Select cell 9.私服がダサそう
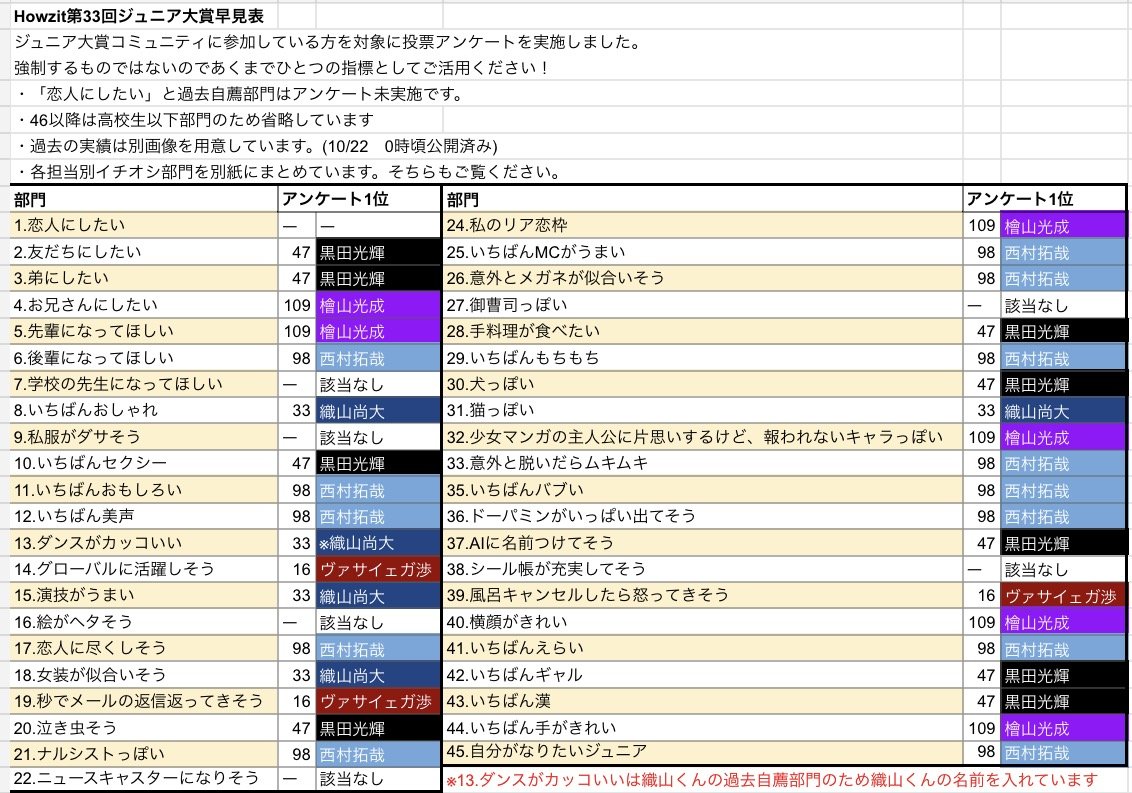The image size is (1132, 793). 144,436
